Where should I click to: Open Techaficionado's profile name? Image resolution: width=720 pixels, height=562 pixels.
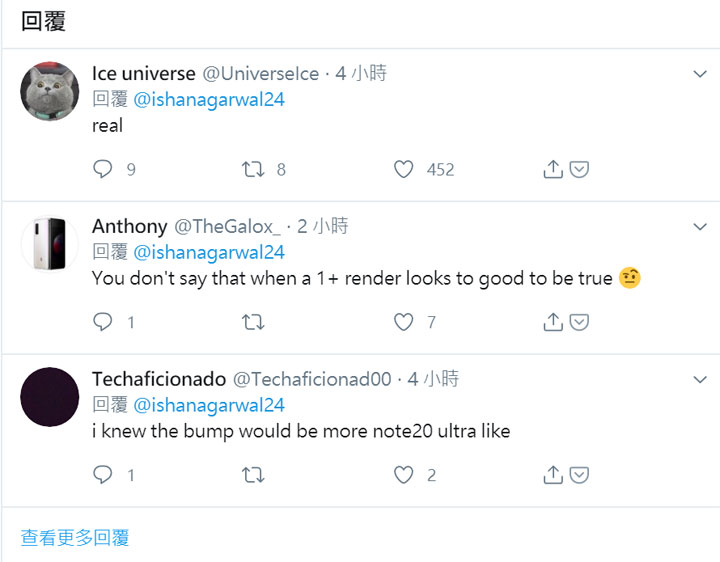click(x=158, y=379)
